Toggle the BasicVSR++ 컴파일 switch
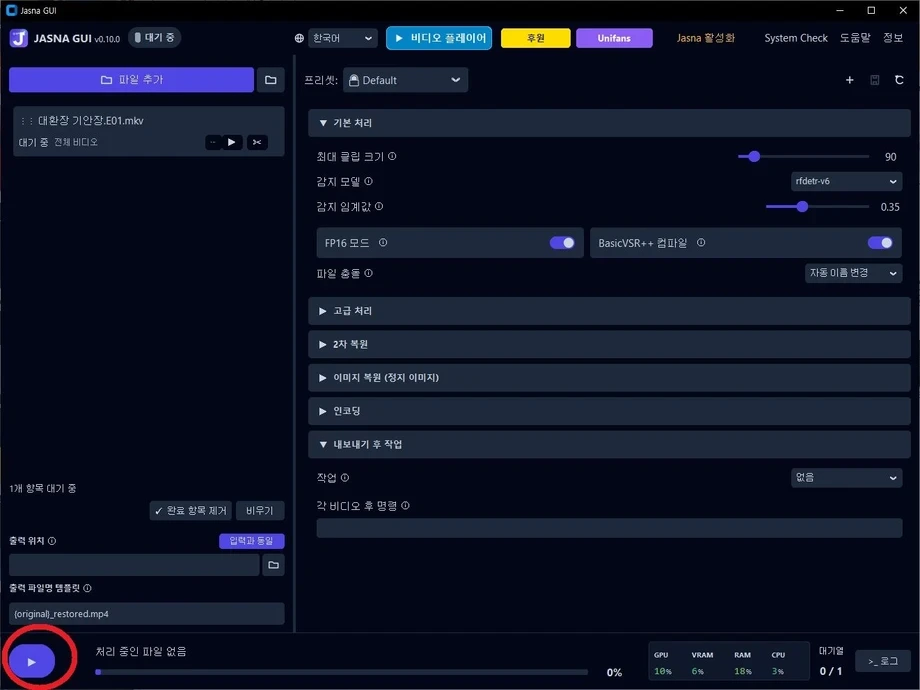 [x=880, y=243]
